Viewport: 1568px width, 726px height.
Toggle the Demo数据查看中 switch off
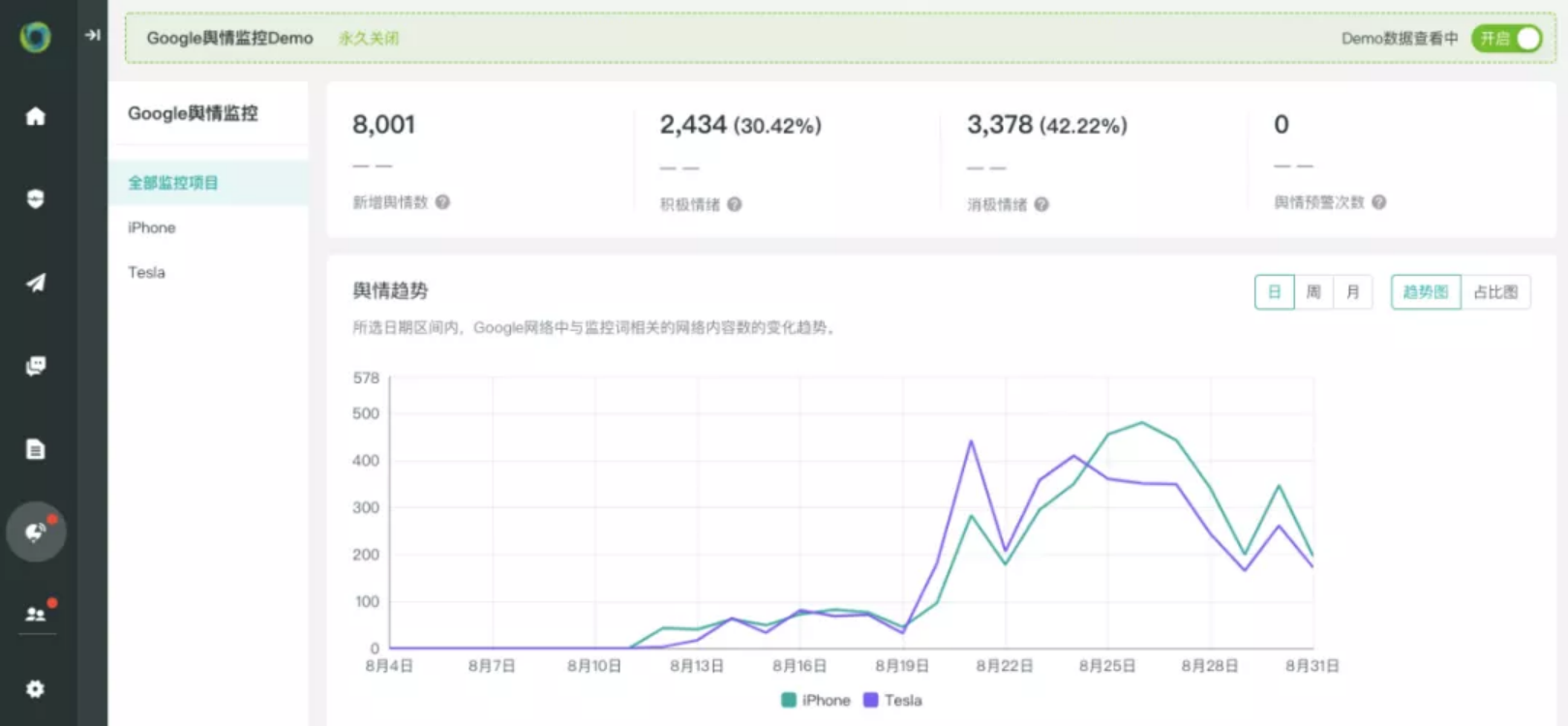click(1506, 39)
